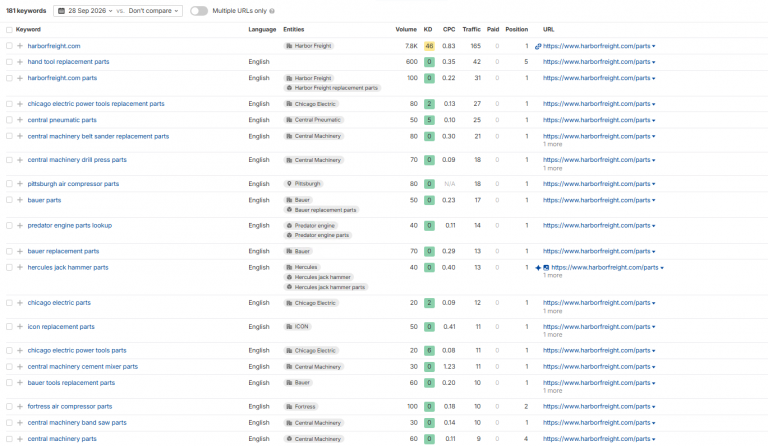
Task: Expand URL dropdown arrow on harborfreight.com row
Action: [654, 47]
